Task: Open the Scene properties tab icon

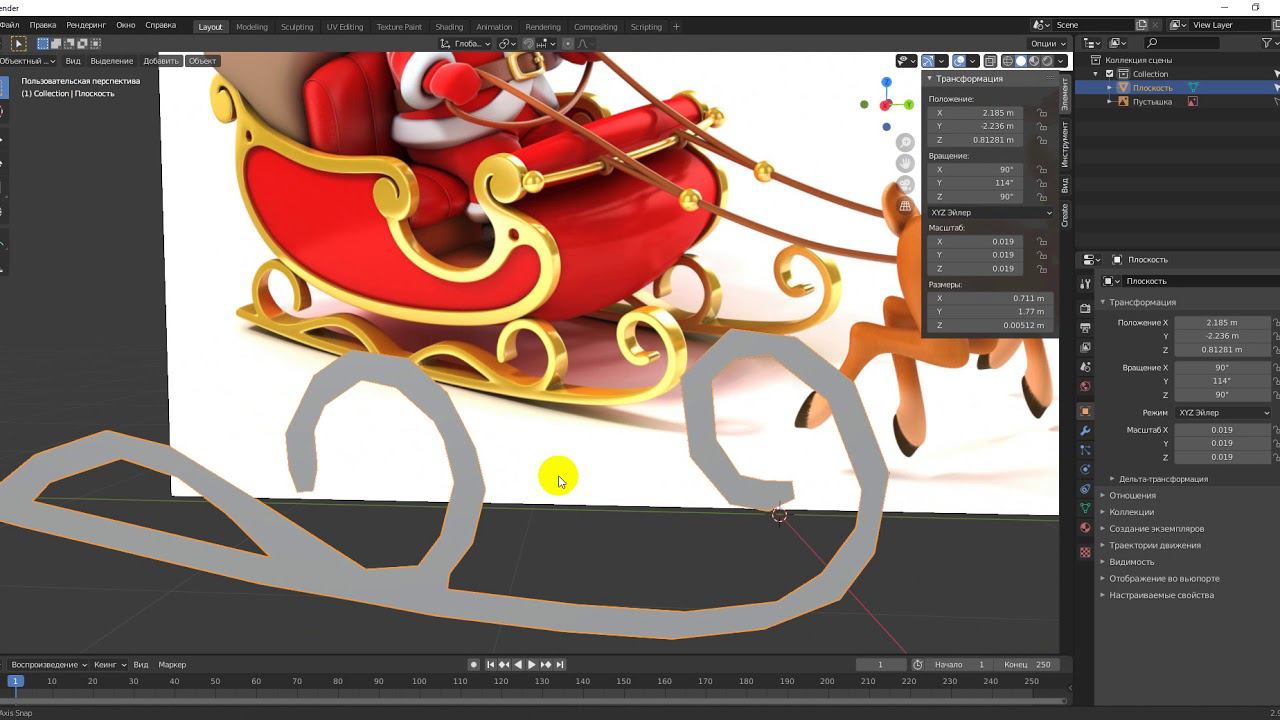Action: click(1085, 367)
